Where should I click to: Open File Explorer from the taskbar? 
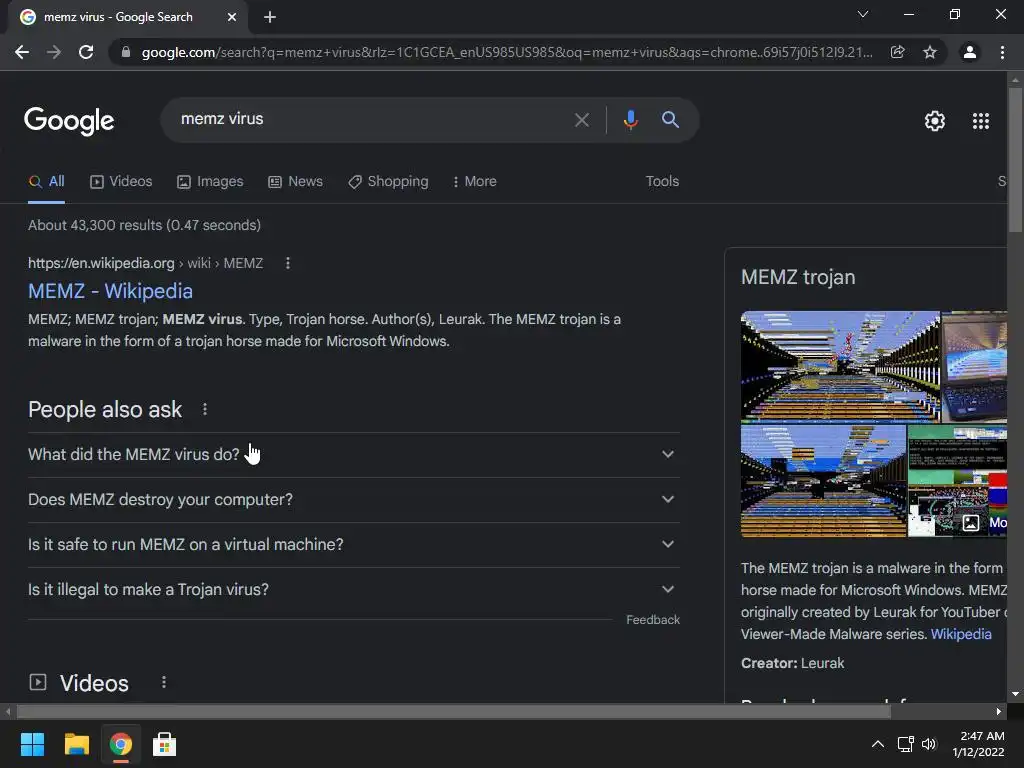(x=76, y=744)
